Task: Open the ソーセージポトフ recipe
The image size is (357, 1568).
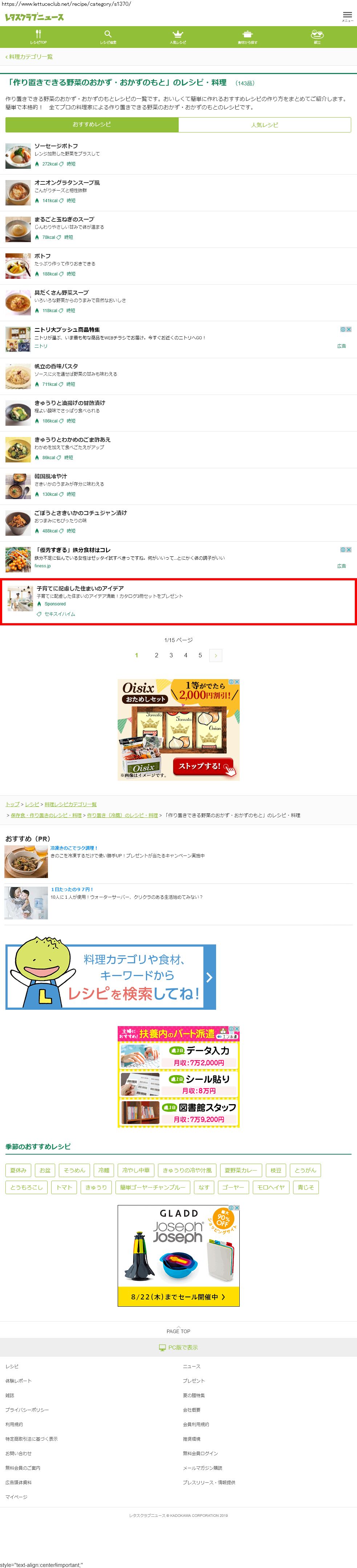Action: [56, 146]
